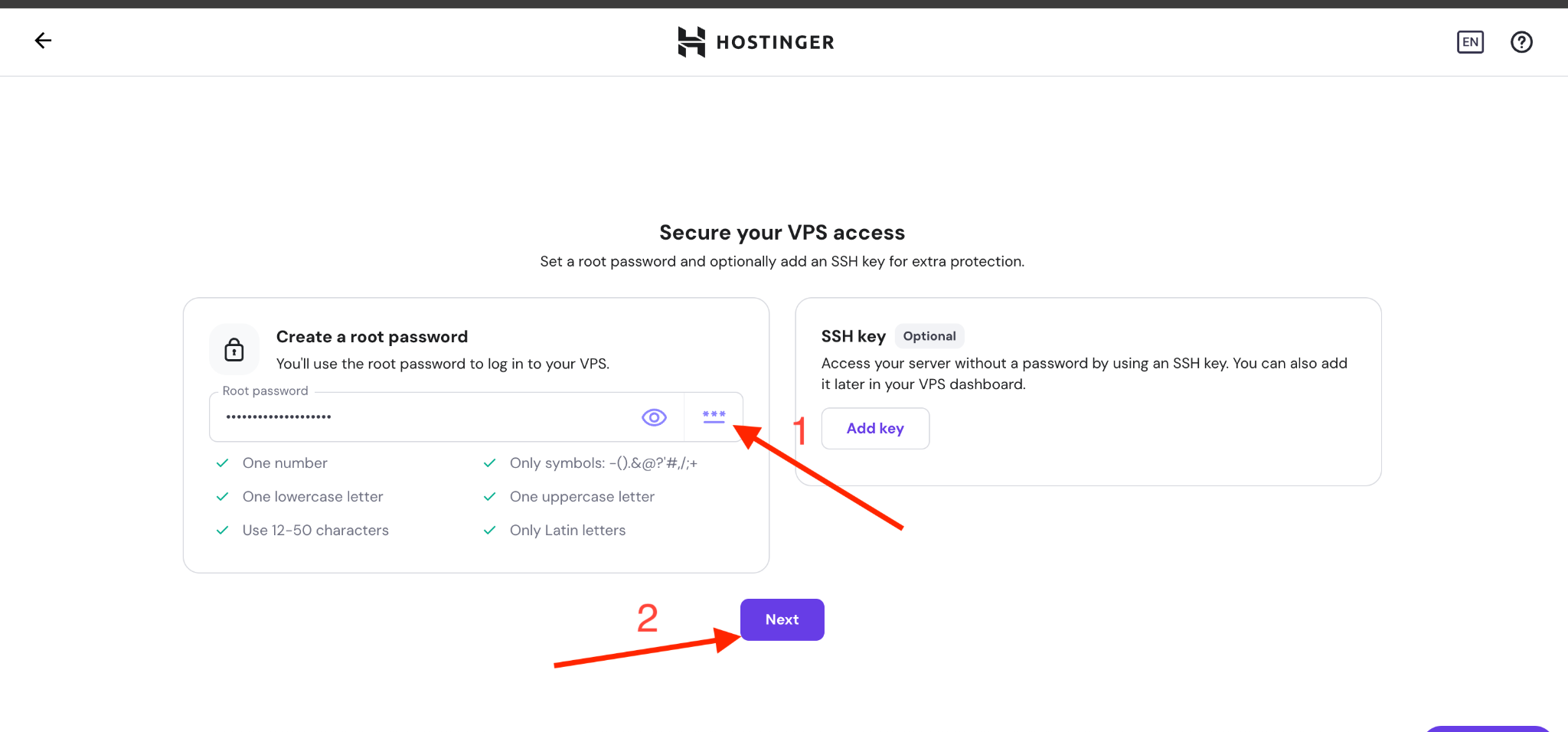This screenshot has height=732, width=1568.
Task: Focus the Root password input field
Action: [421, 417]
